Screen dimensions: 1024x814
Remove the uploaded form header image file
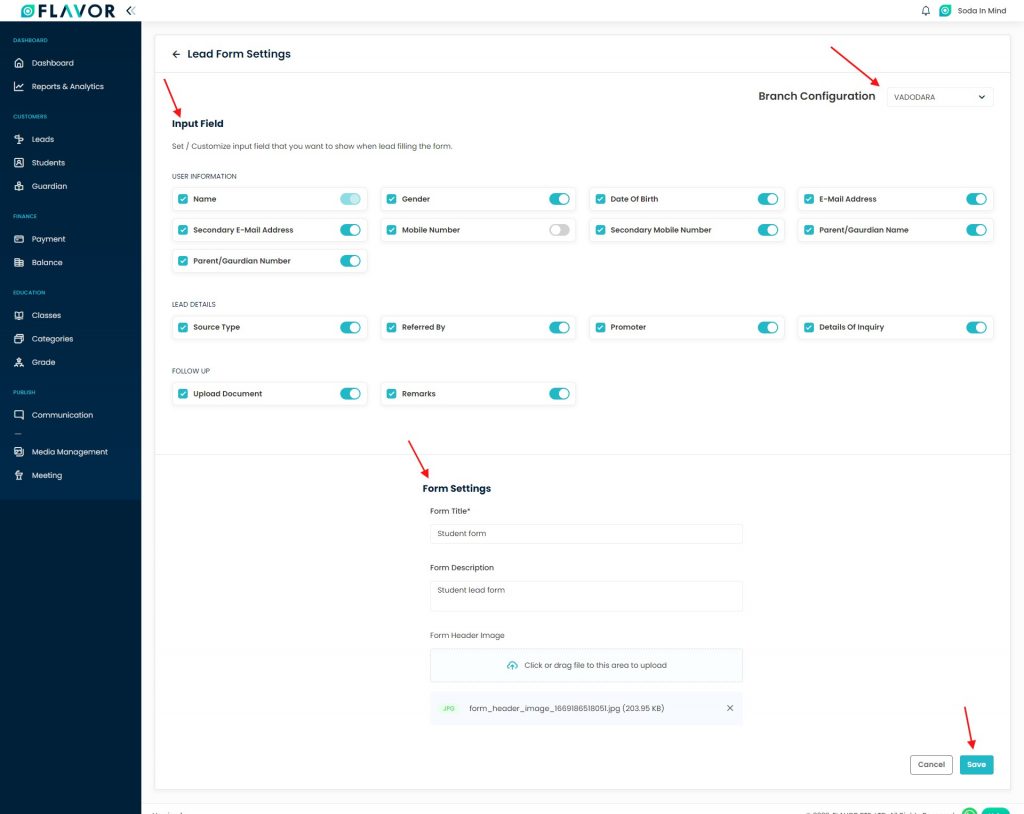[x=730, y=708]
